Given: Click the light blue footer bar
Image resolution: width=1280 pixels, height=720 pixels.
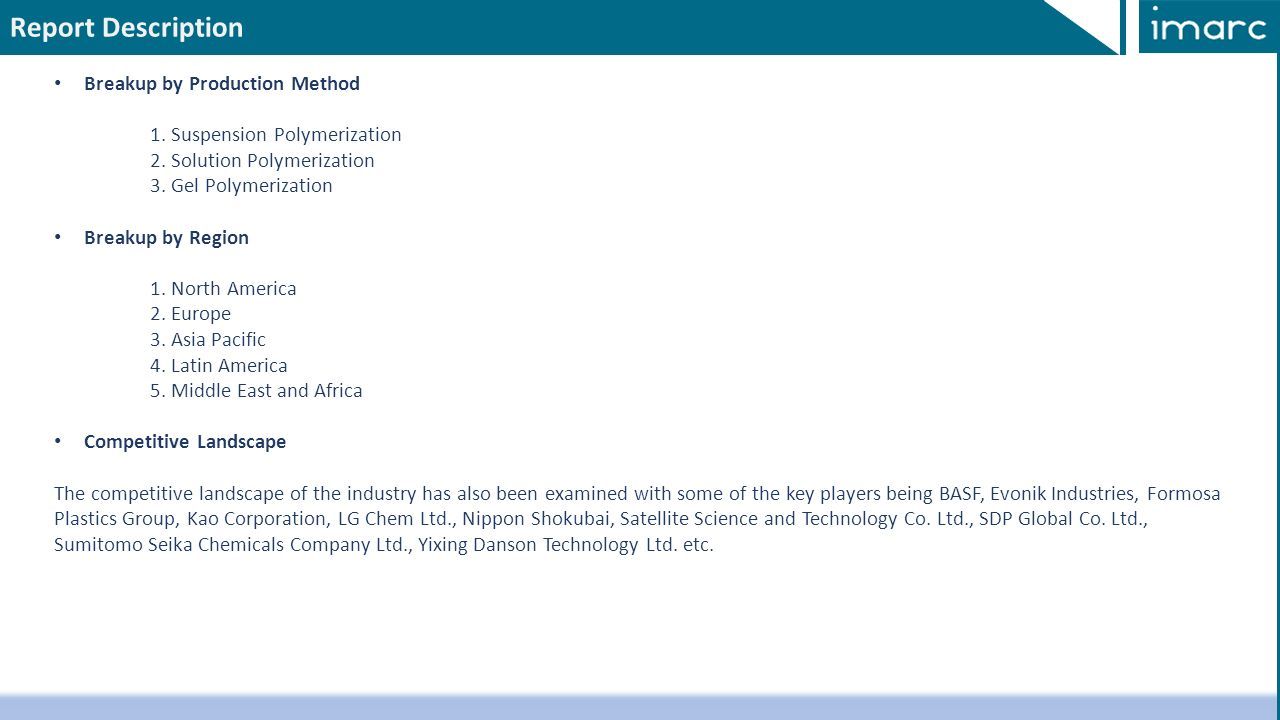Looking at the screenshot, I should 640,707.
